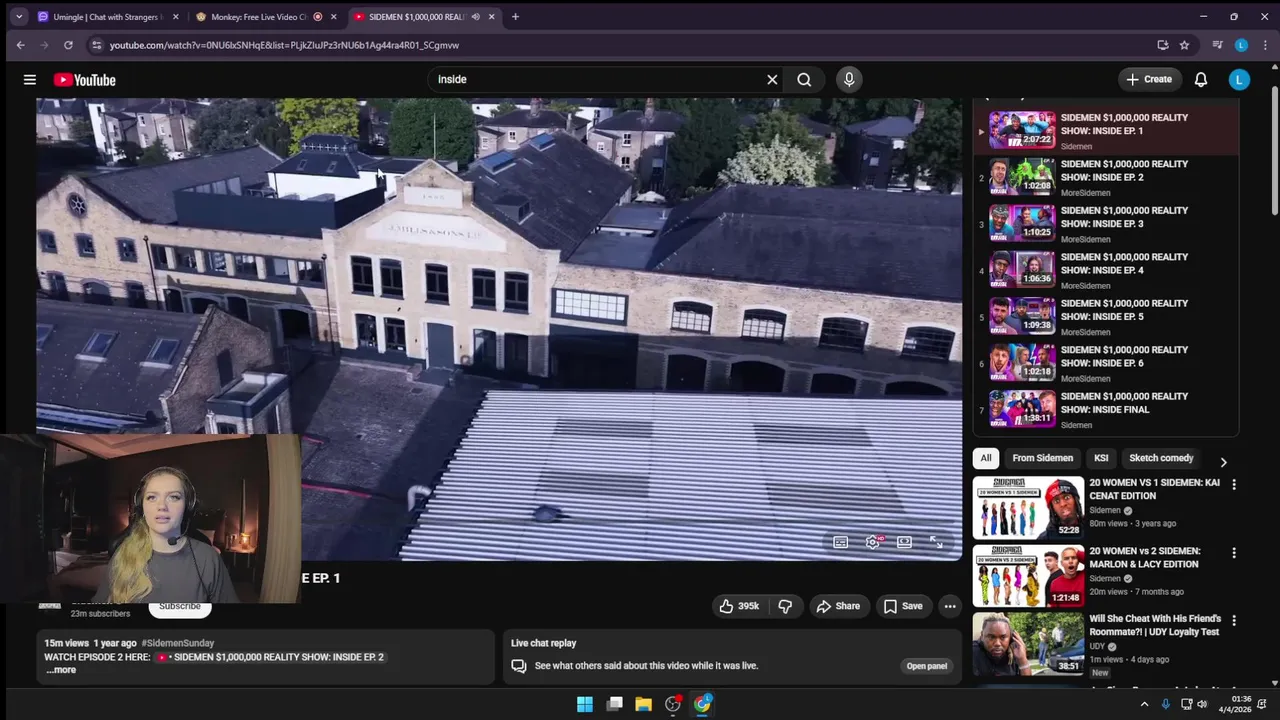The height and width of the screenshot is (720, 1280).
Task: Open the YouTube hamburger guide menu
Action: (x=30, y=80)
